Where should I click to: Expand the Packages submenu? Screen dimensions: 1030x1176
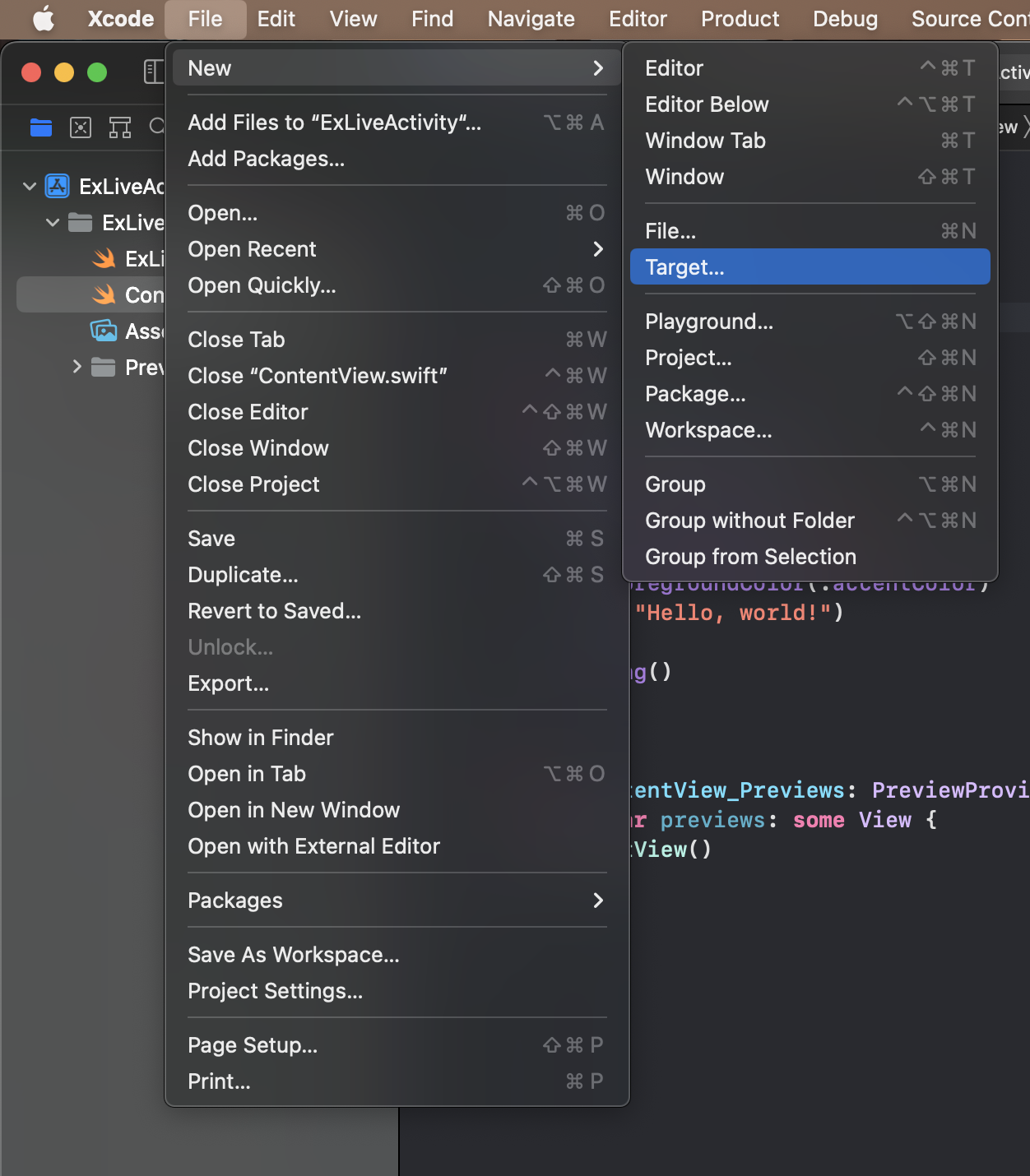point(598,901)
